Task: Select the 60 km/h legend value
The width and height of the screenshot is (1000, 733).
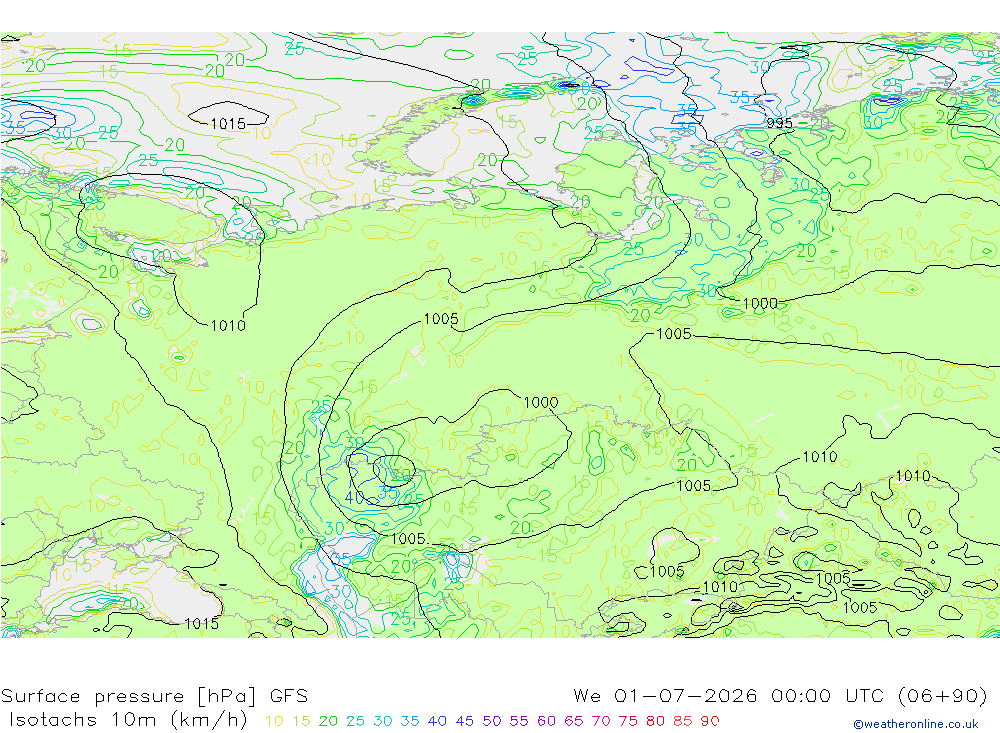Action: pyautogui.click(x=547, y=721)
